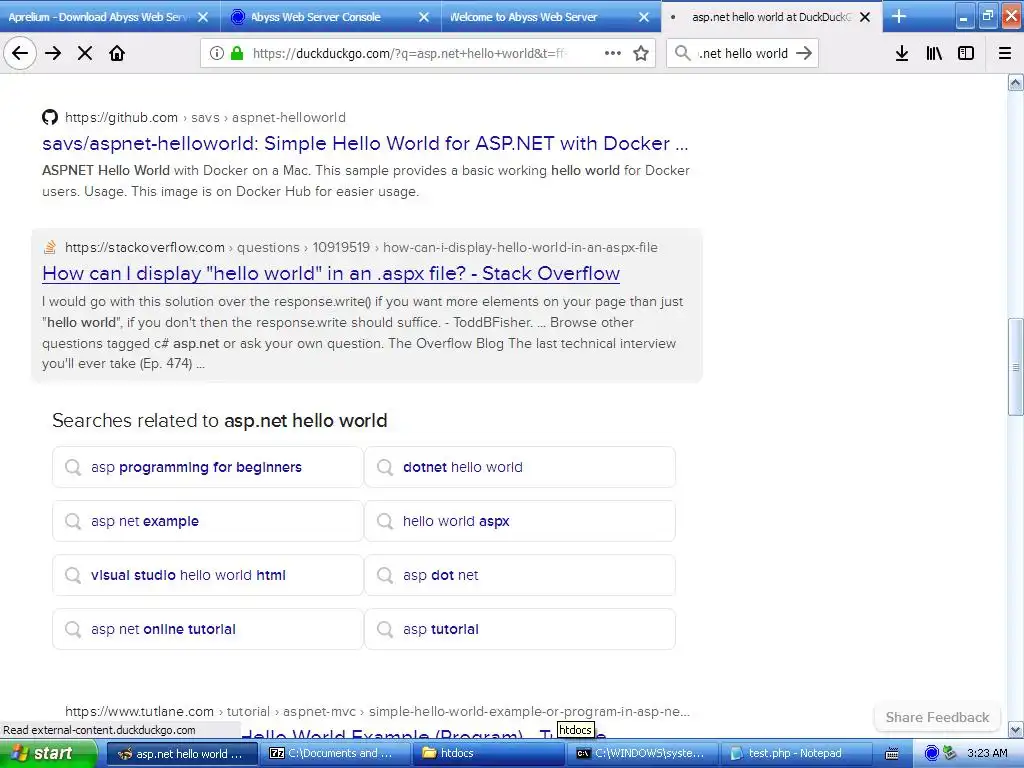The image size is (1024, 768).
Task: Go forward with the arrow button
Action: [x=53, y=53]
